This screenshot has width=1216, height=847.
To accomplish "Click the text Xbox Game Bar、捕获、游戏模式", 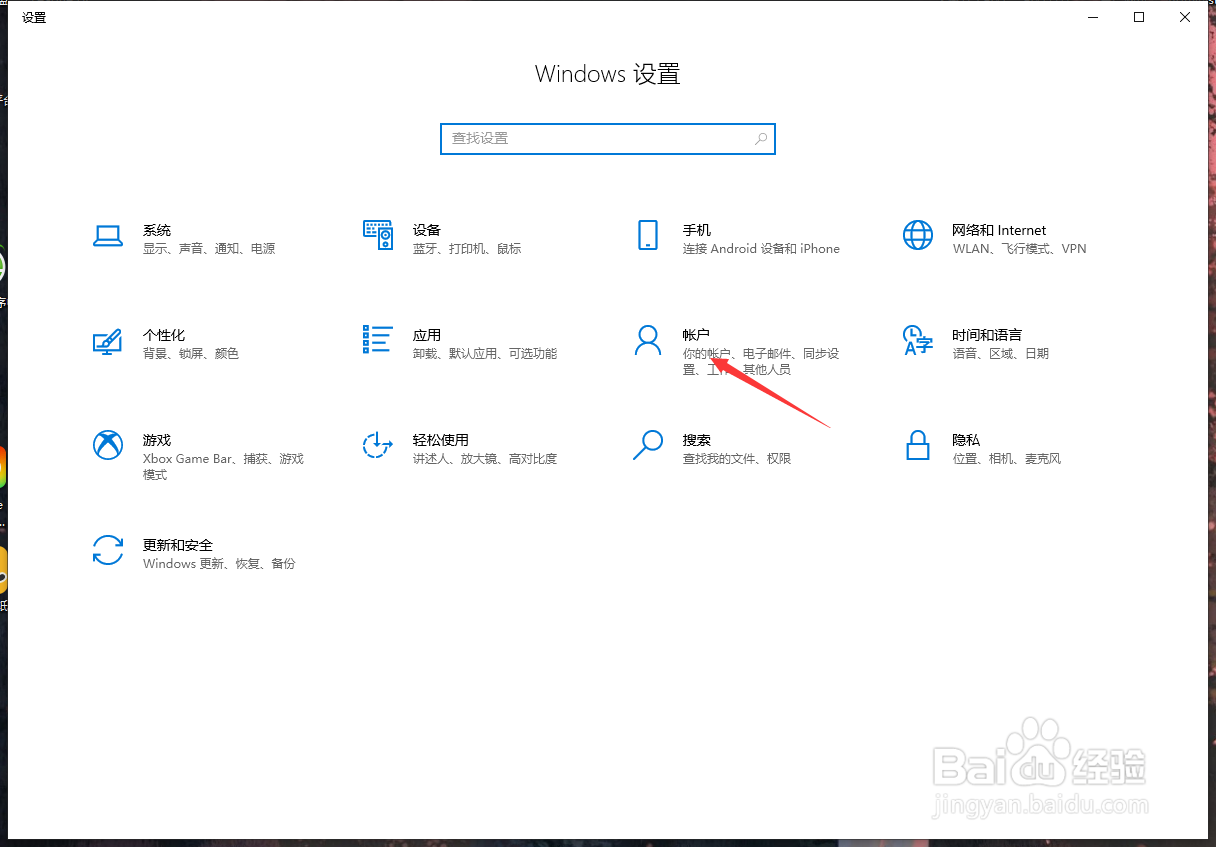I will pyautogui.click(x=223, y=467).
